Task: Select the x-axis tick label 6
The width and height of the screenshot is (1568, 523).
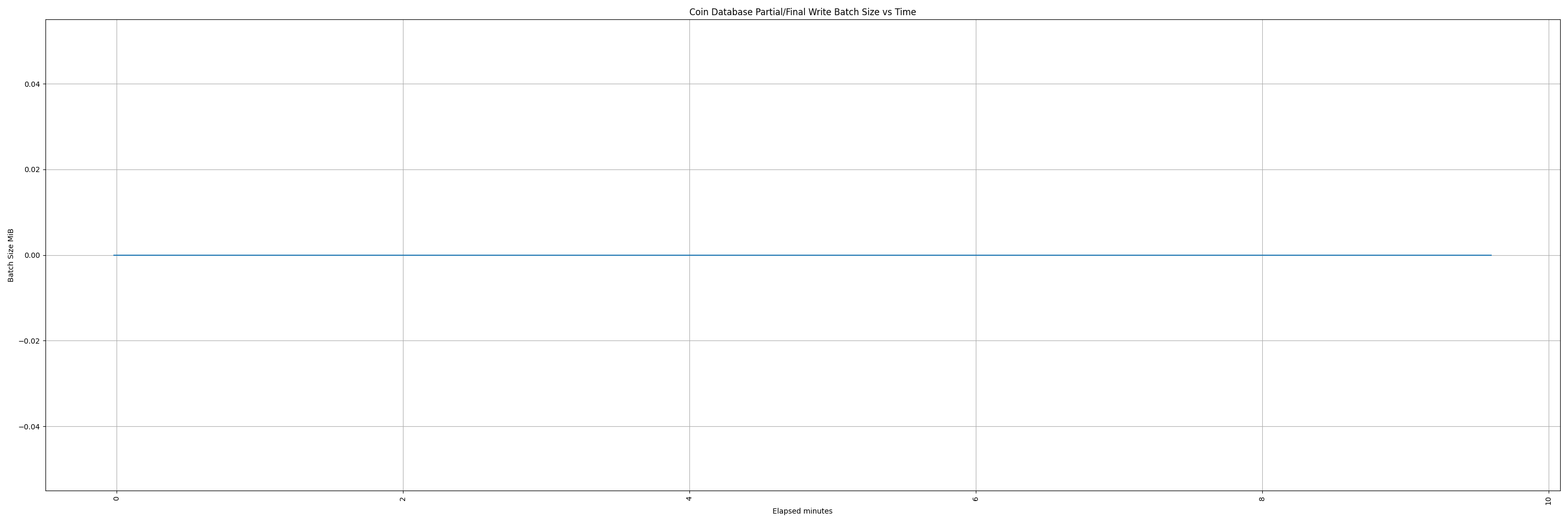Action: pyautogui.click(x=976, y=499)
